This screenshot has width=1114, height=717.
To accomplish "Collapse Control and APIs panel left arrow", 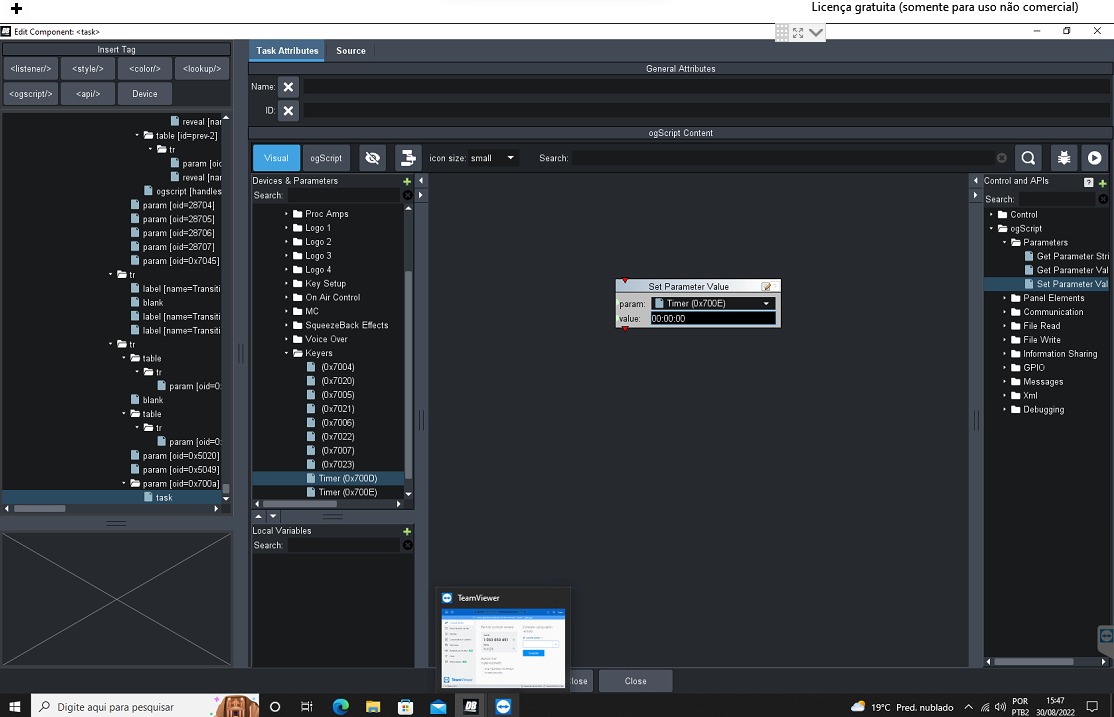I will click(x=975, y=180).
